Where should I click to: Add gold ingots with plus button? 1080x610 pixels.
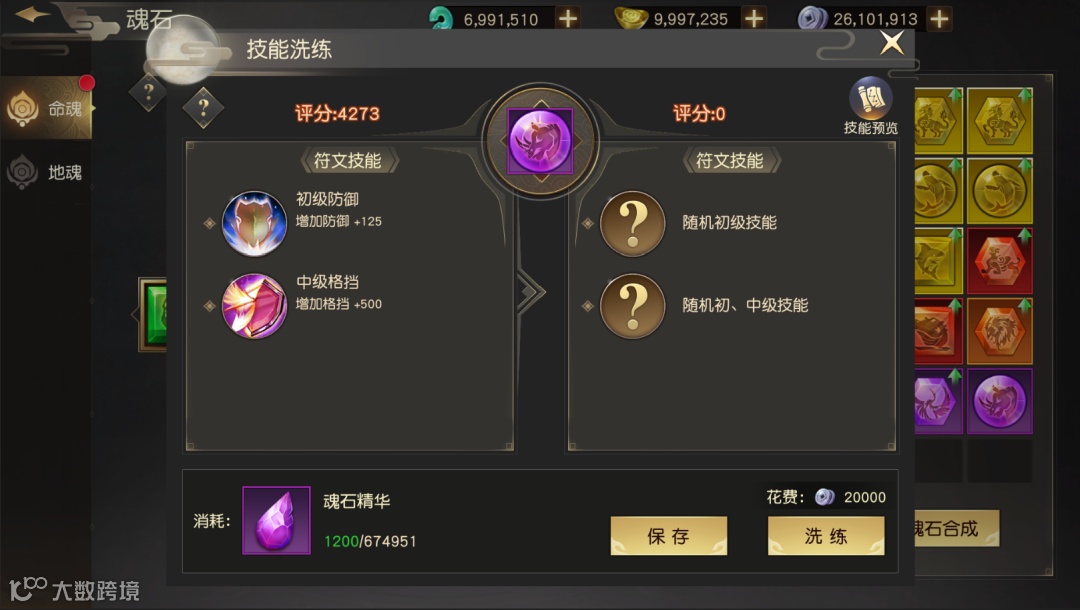coord(754,19)
